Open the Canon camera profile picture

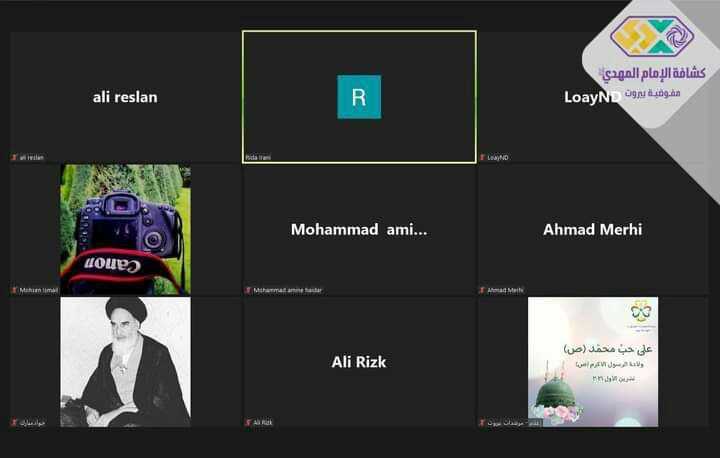point(125,229)
